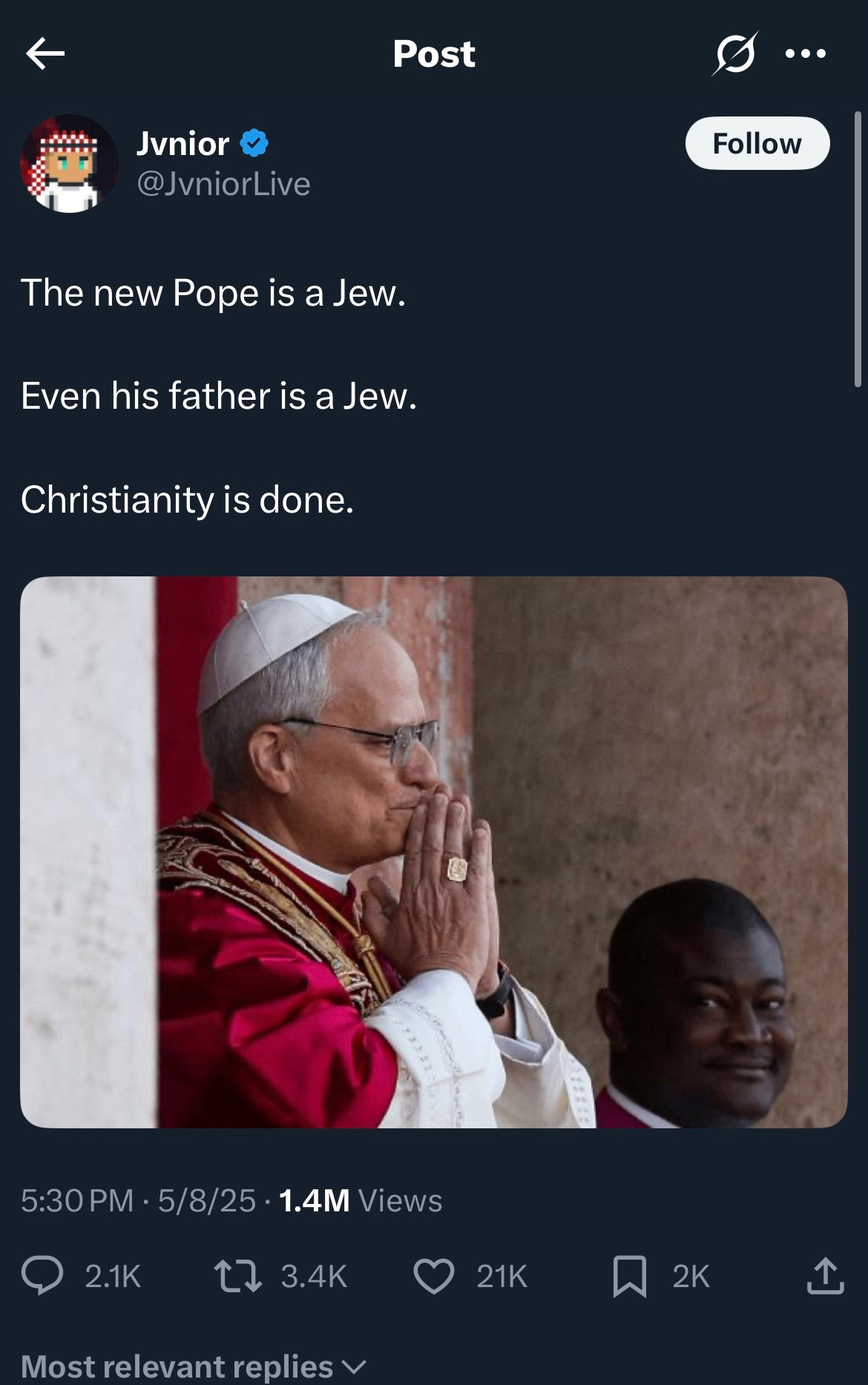Toggle the heart like button

click(x=433, y=1276)
